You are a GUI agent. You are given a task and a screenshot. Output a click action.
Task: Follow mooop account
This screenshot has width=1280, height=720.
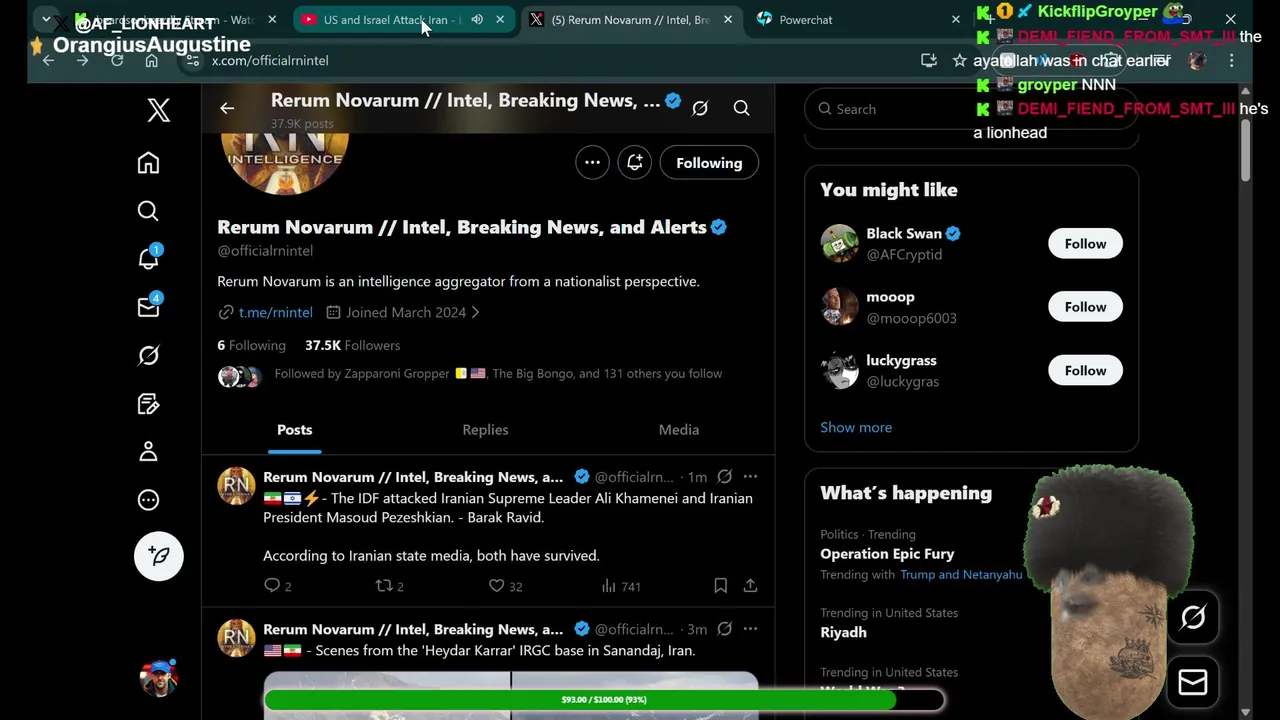click(1085, 307)
